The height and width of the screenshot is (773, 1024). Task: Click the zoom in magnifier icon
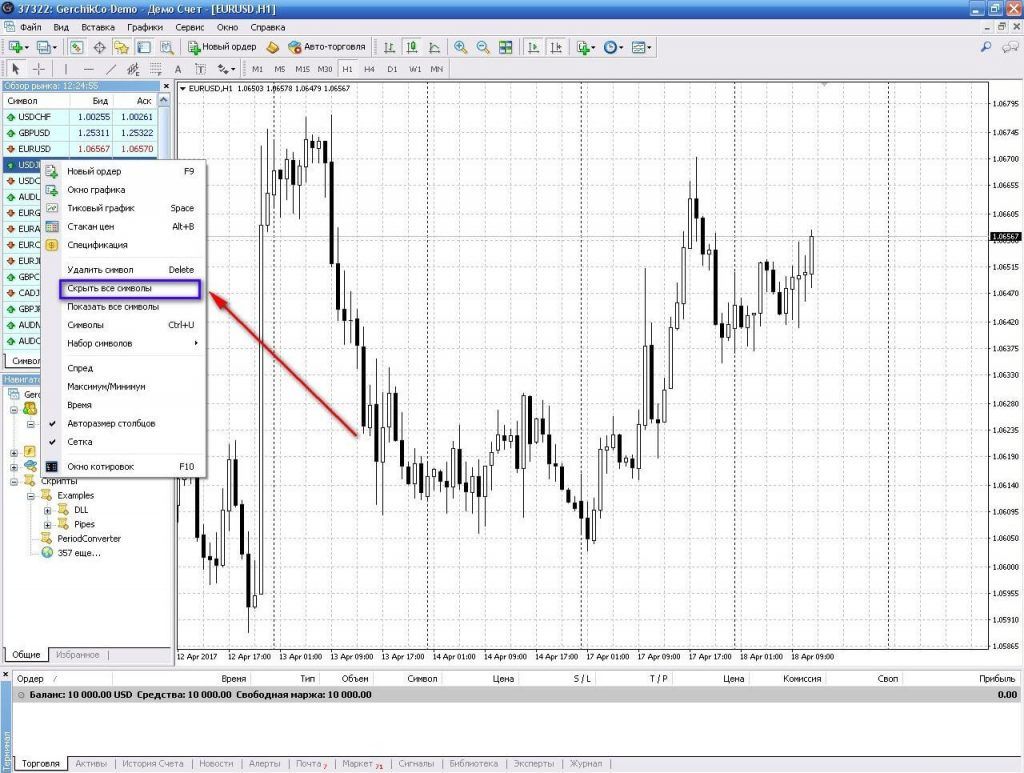tap(460, 47)
